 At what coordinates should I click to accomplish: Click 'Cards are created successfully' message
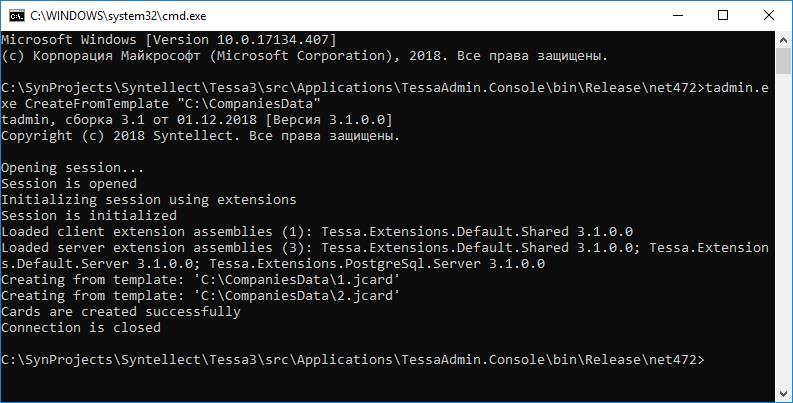coord(121,311)
